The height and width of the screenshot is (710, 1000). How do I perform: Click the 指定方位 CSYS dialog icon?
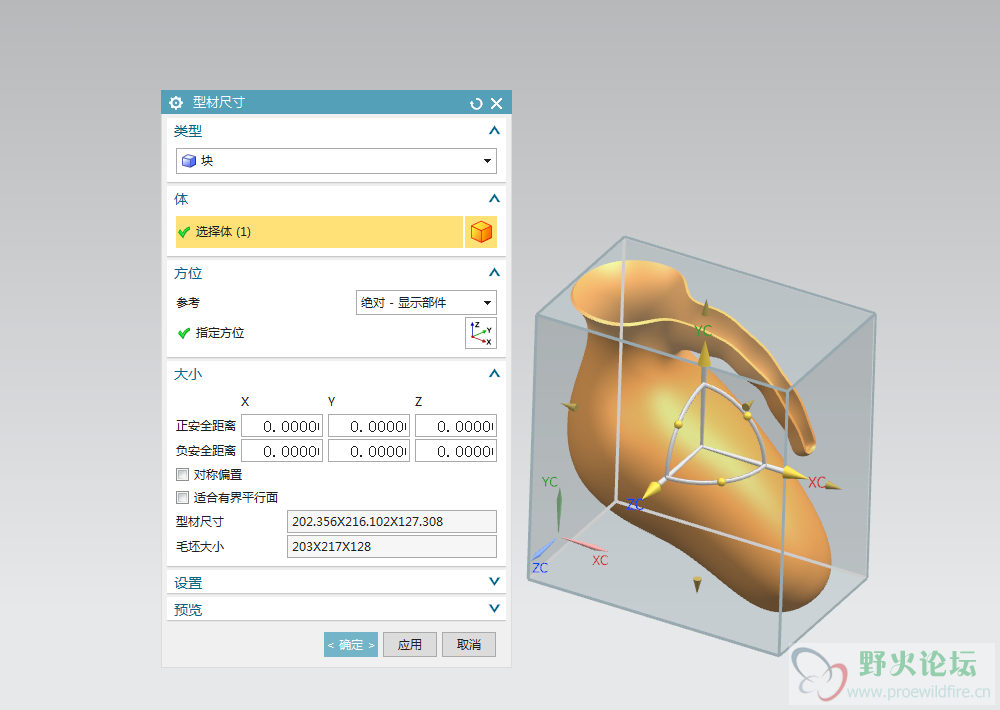coord(481,333)
